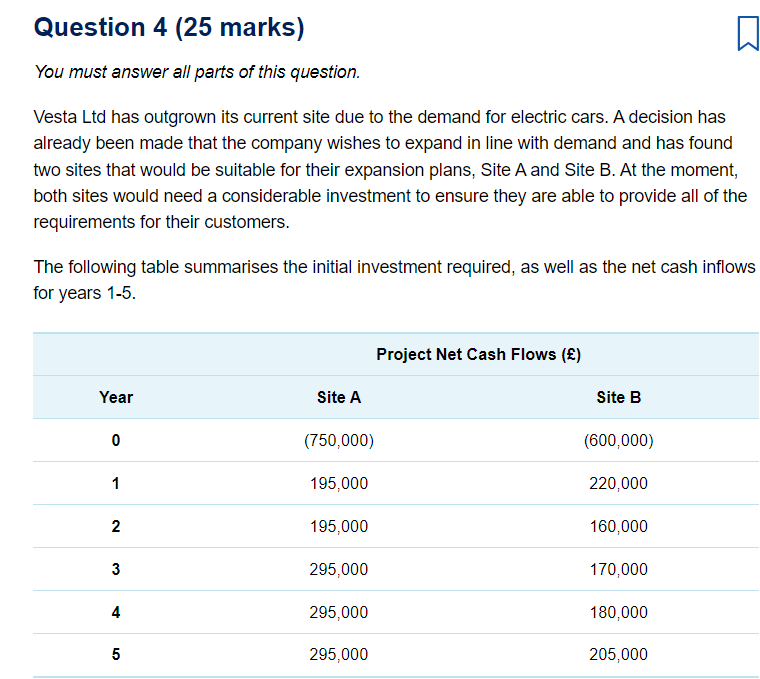Image resolution: width=760 pixels, height=679 pixels.
Task: Click the Year 2 row label
Action: 116,526
